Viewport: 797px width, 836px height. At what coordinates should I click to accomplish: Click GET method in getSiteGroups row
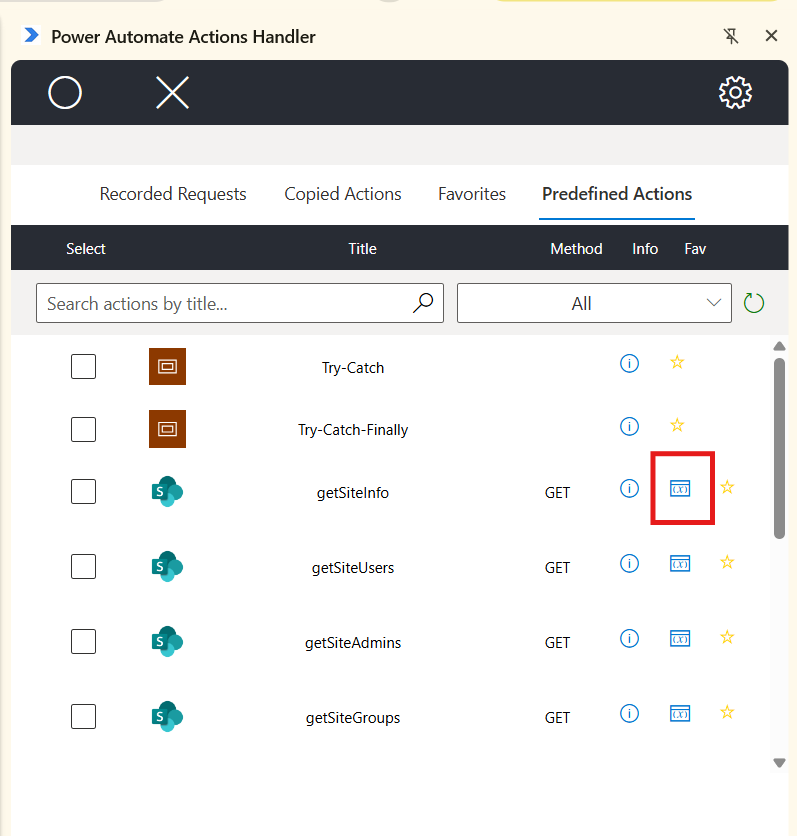point(557,718)
